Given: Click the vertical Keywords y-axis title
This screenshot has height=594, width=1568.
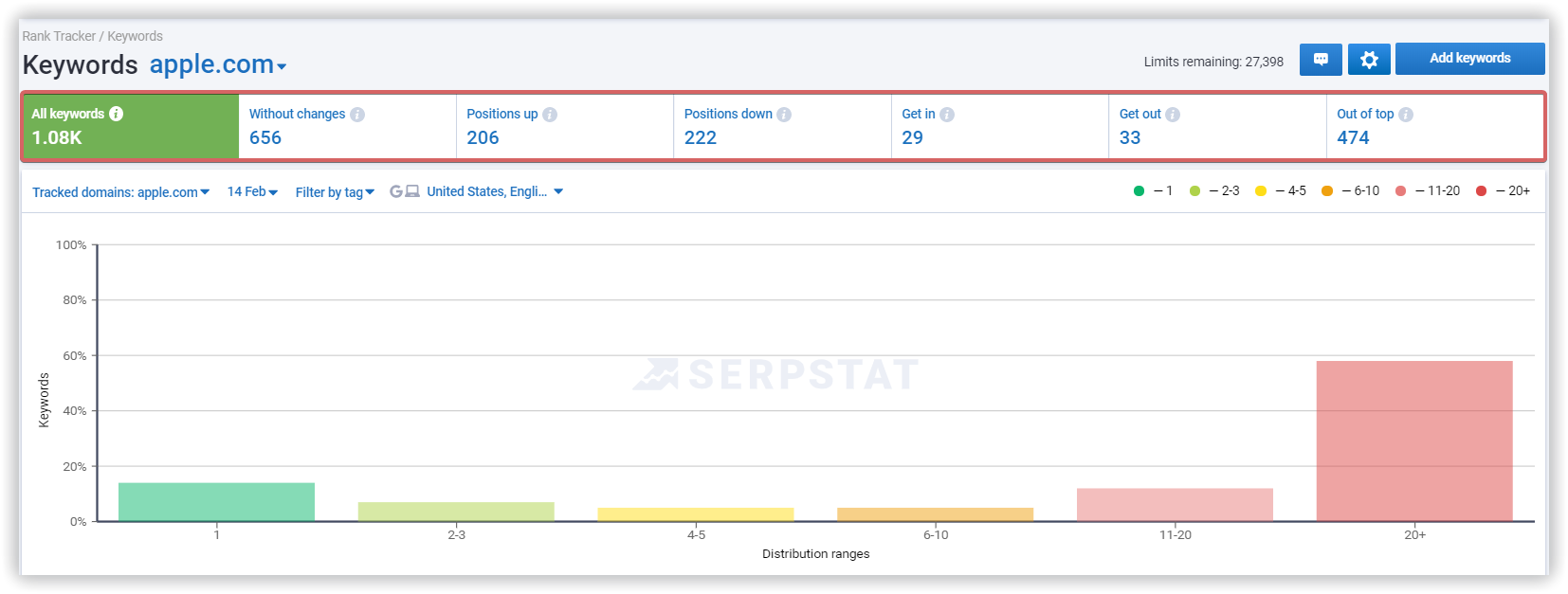Looking at the screenshot, I should (x=44, y=400).
